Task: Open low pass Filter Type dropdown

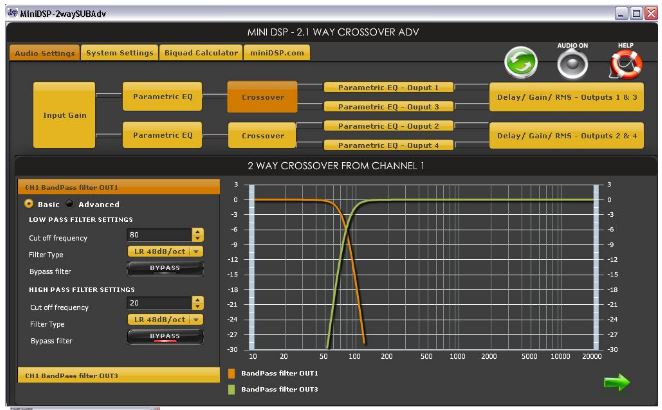Action: [x=165, y=251]
